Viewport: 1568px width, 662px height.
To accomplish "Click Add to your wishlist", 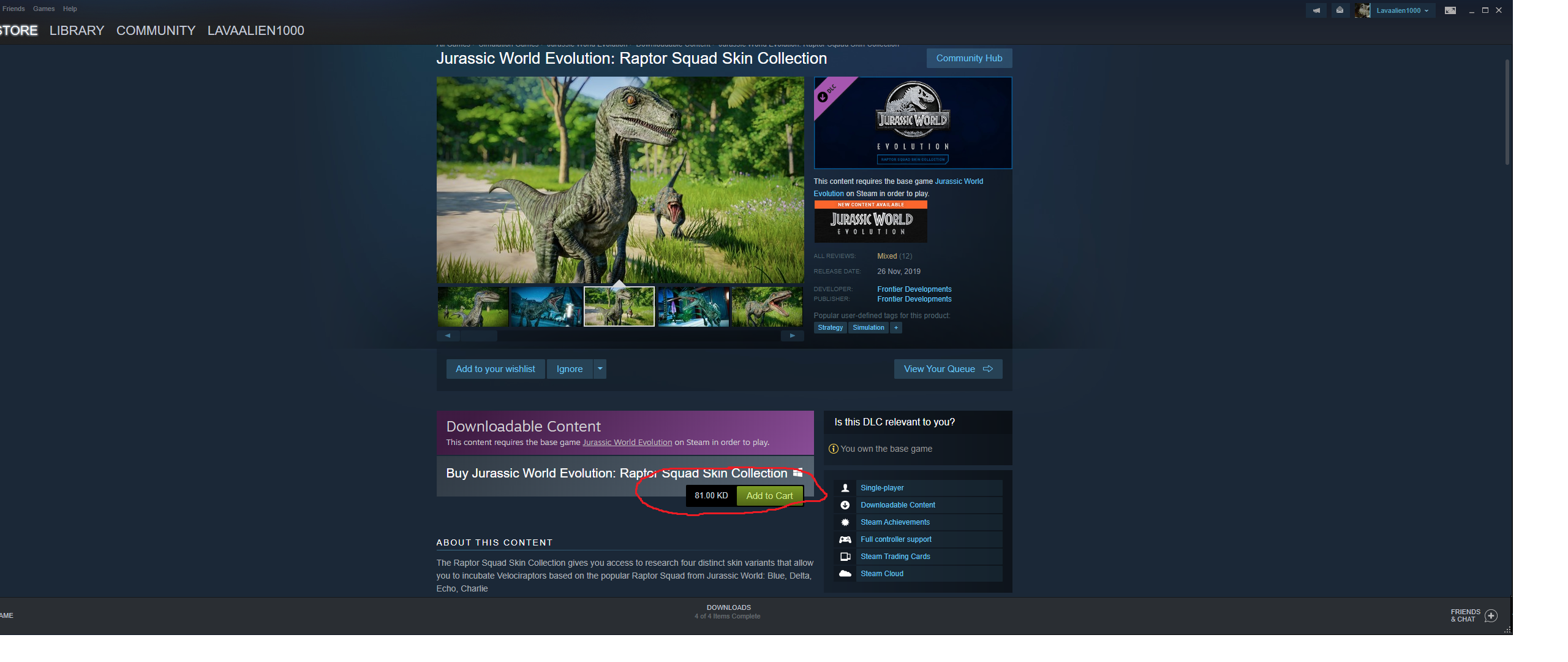I will point(495,369).
